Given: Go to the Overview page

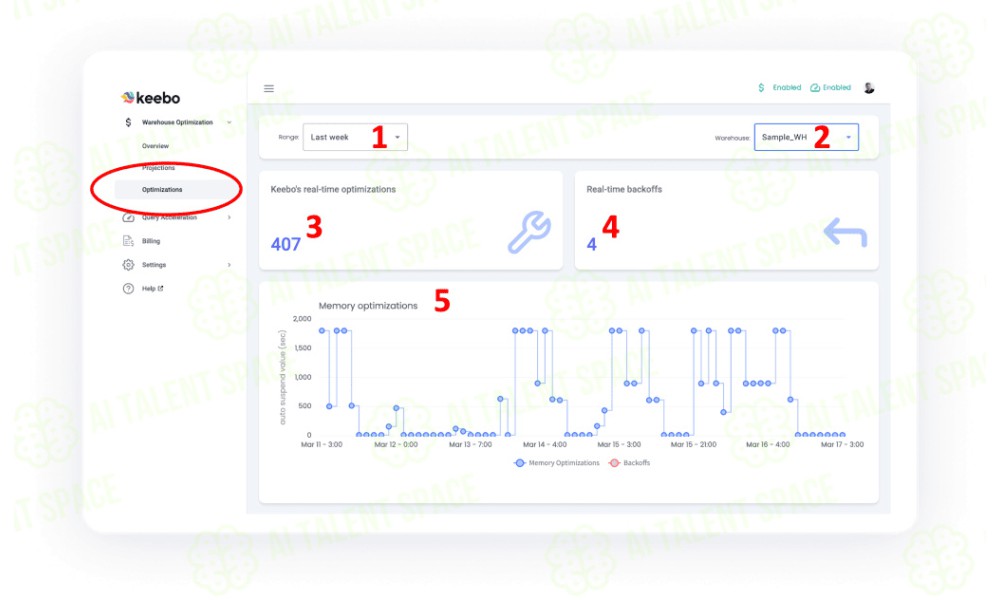Looking at the screenshot, I should 155,146.
